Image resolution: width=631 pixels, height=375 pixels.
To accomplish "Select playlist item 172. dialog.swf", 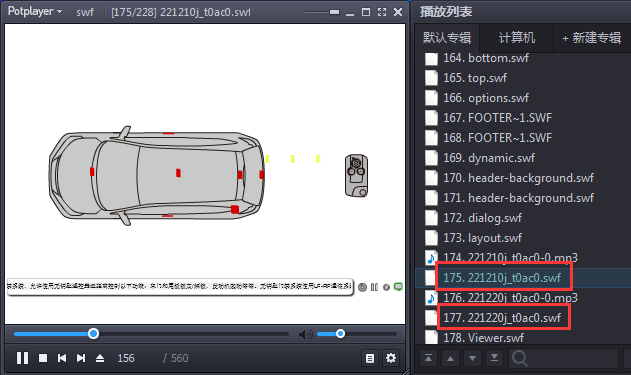I will [483, 218].
